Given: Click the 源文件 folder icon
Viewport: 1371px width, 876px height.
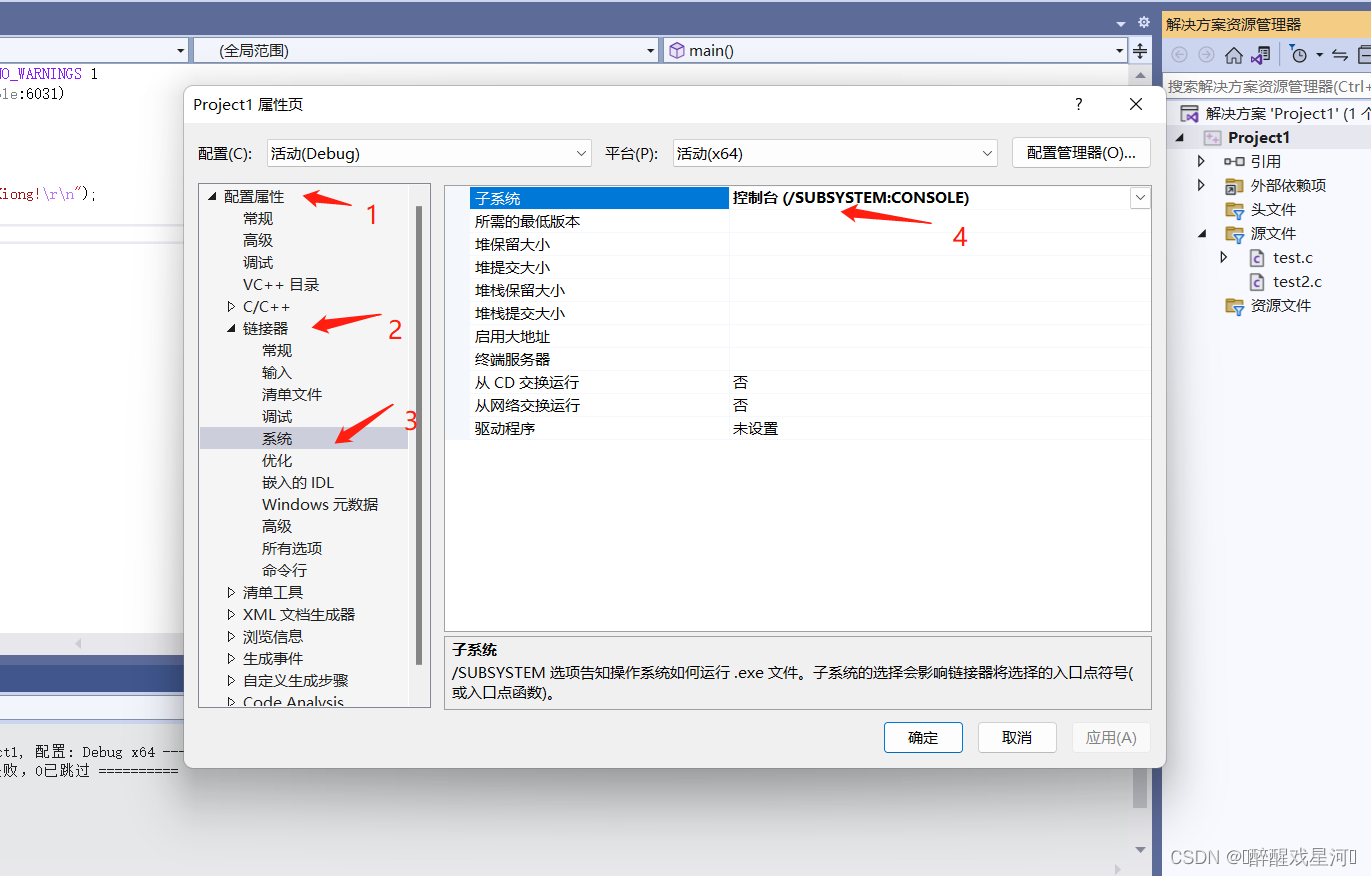Looking at the screenshot, I should click(1234, 233).
